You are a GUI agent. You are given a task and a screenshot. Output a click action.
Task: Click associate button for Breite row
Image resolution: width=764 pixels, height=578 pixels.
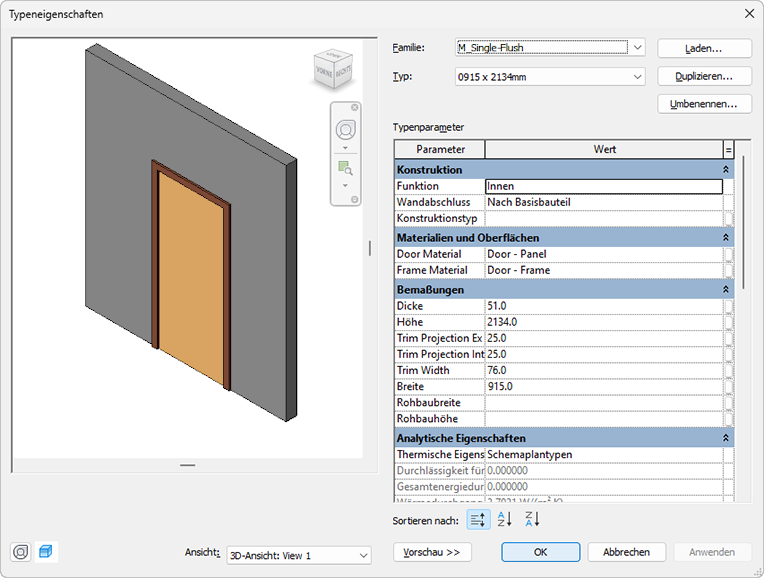728,386
